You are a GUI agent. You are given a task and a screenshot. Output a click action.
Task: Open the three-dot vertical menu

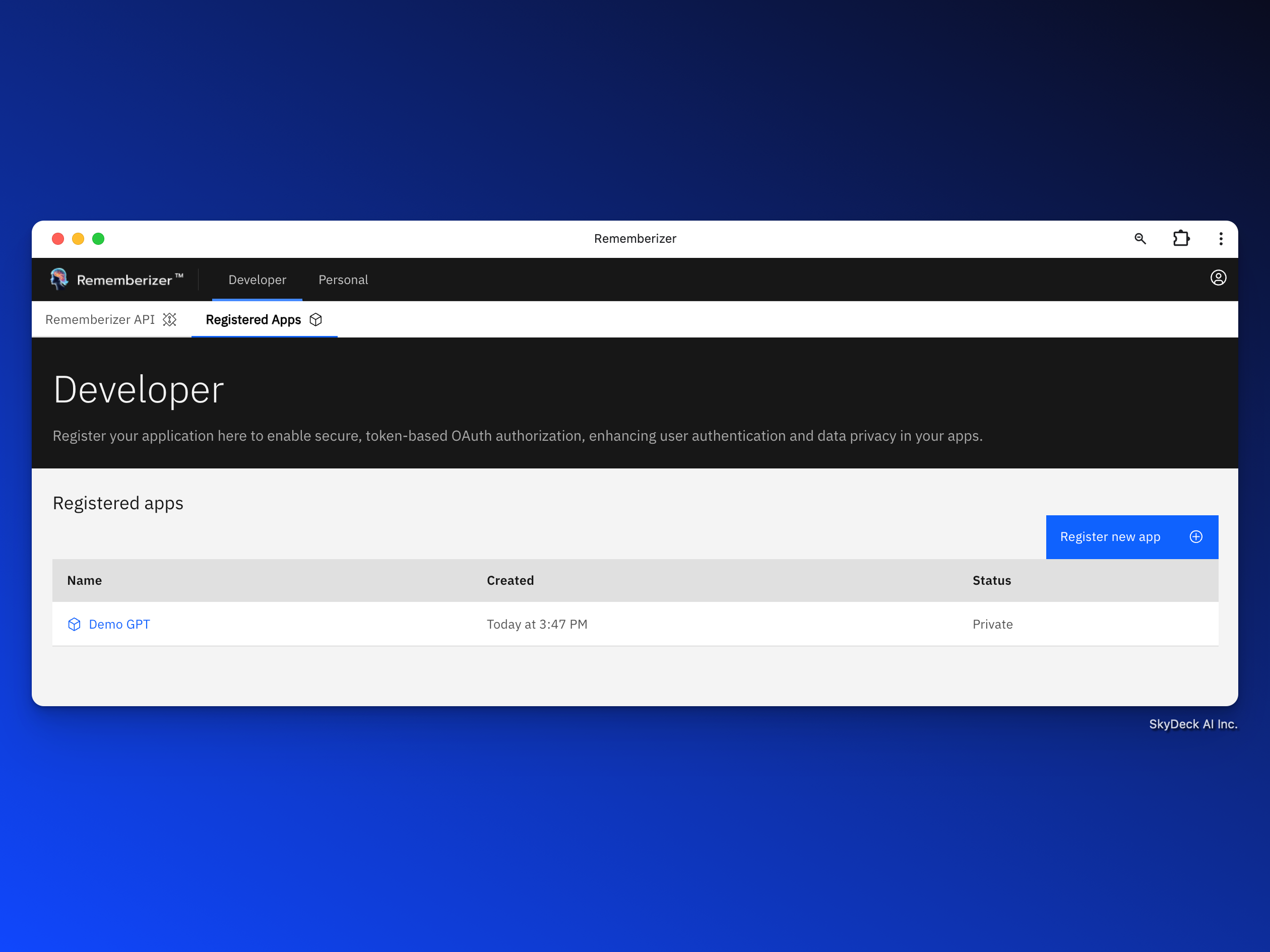tap(1221, 239)
